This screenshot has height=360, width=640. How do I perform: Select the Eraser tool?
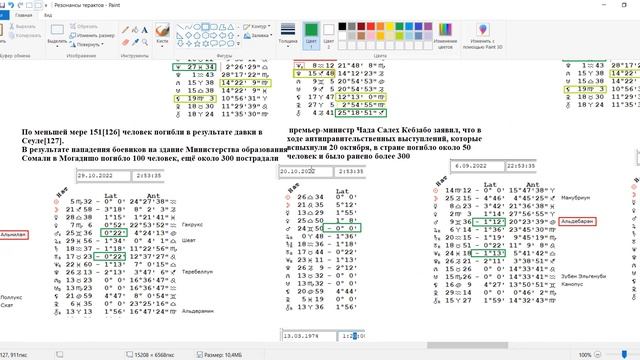(126, 42)
